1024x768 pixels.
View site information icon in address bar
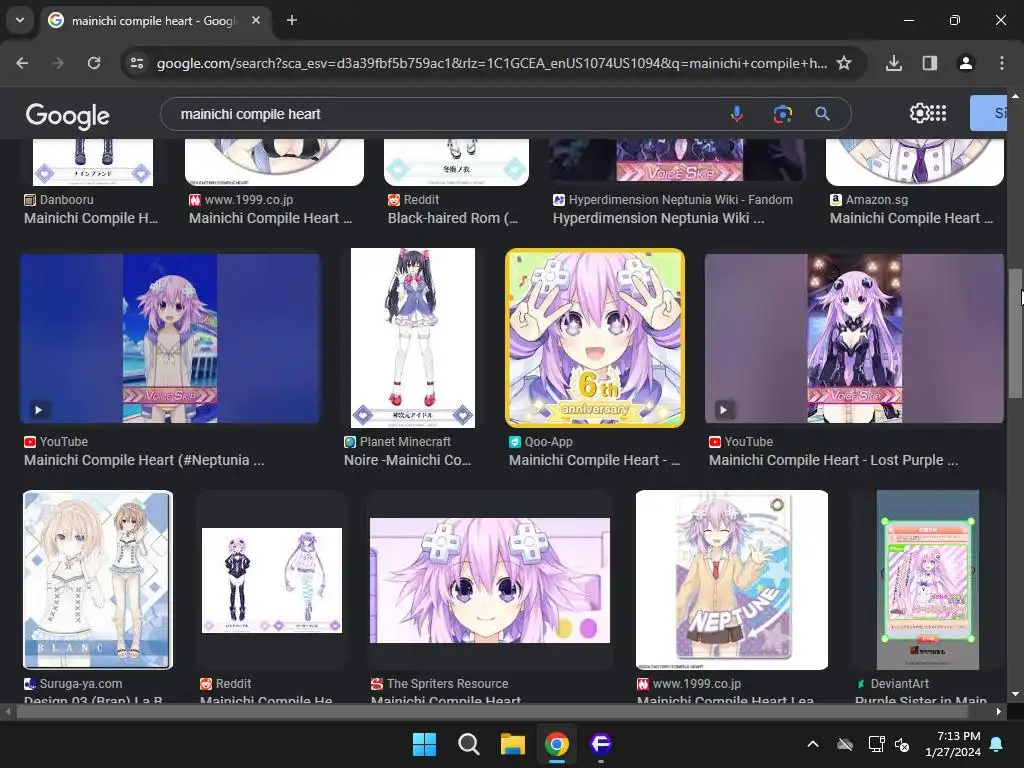(x=137, y=63)
